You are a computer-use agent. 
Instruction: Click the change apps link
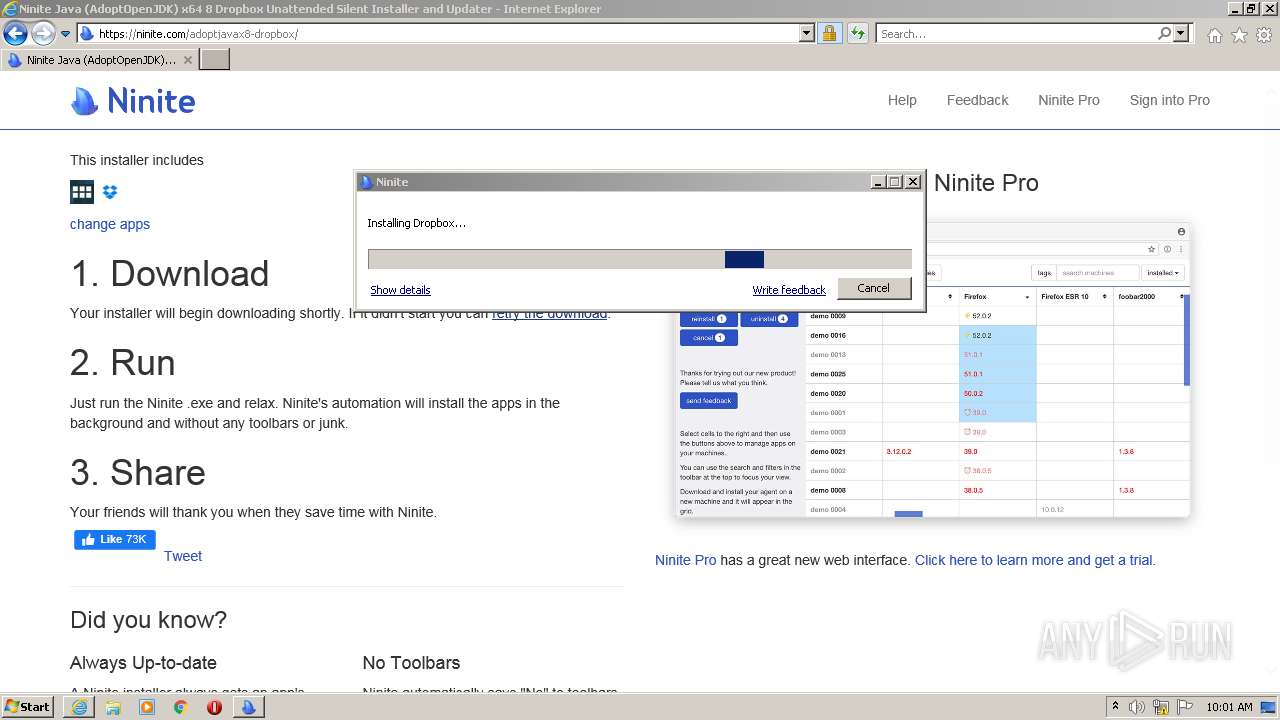click(x=110, y=224)
